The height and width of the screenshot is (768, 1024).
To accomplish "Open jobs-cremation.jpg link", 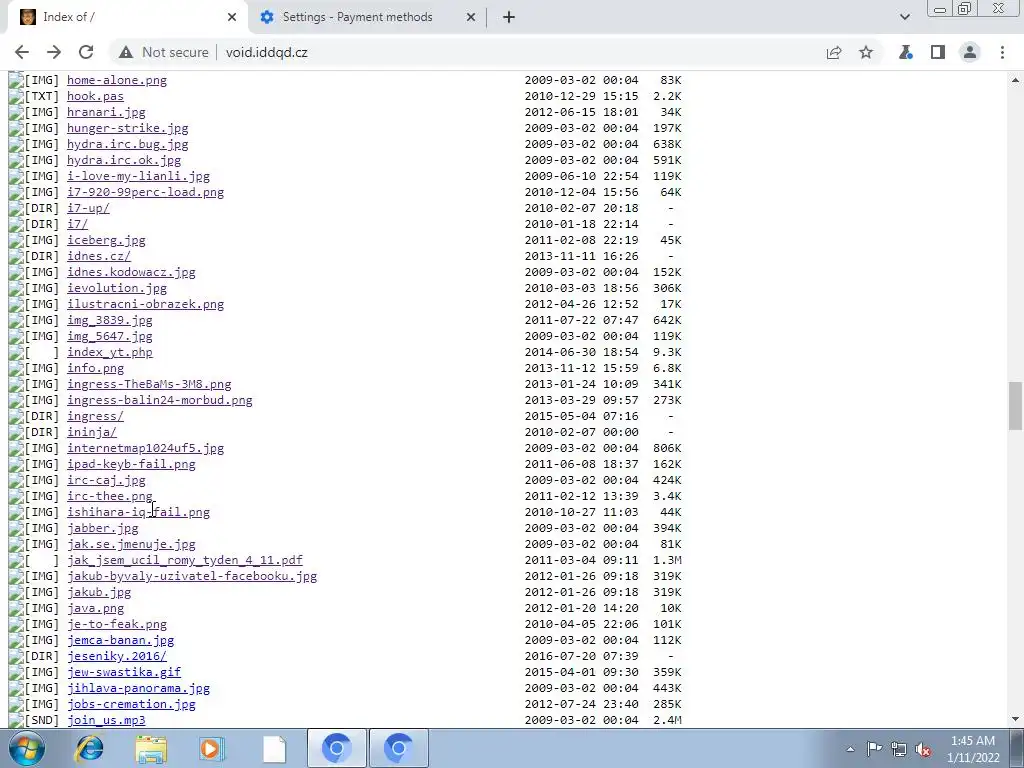I will point(131,704).
